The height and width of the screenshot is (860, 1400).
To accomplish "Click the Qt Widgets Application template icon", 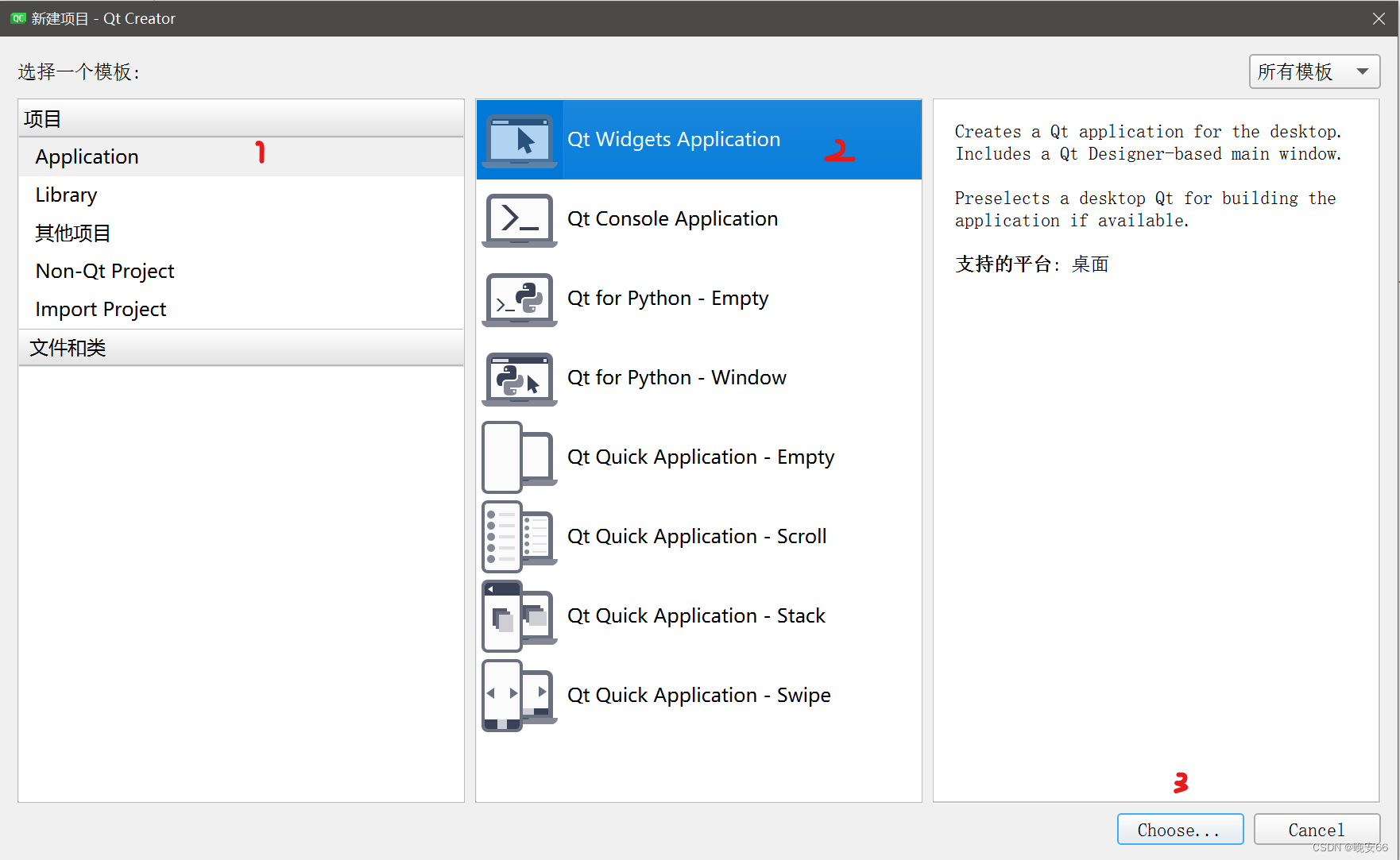I will (x=520, y=140).
